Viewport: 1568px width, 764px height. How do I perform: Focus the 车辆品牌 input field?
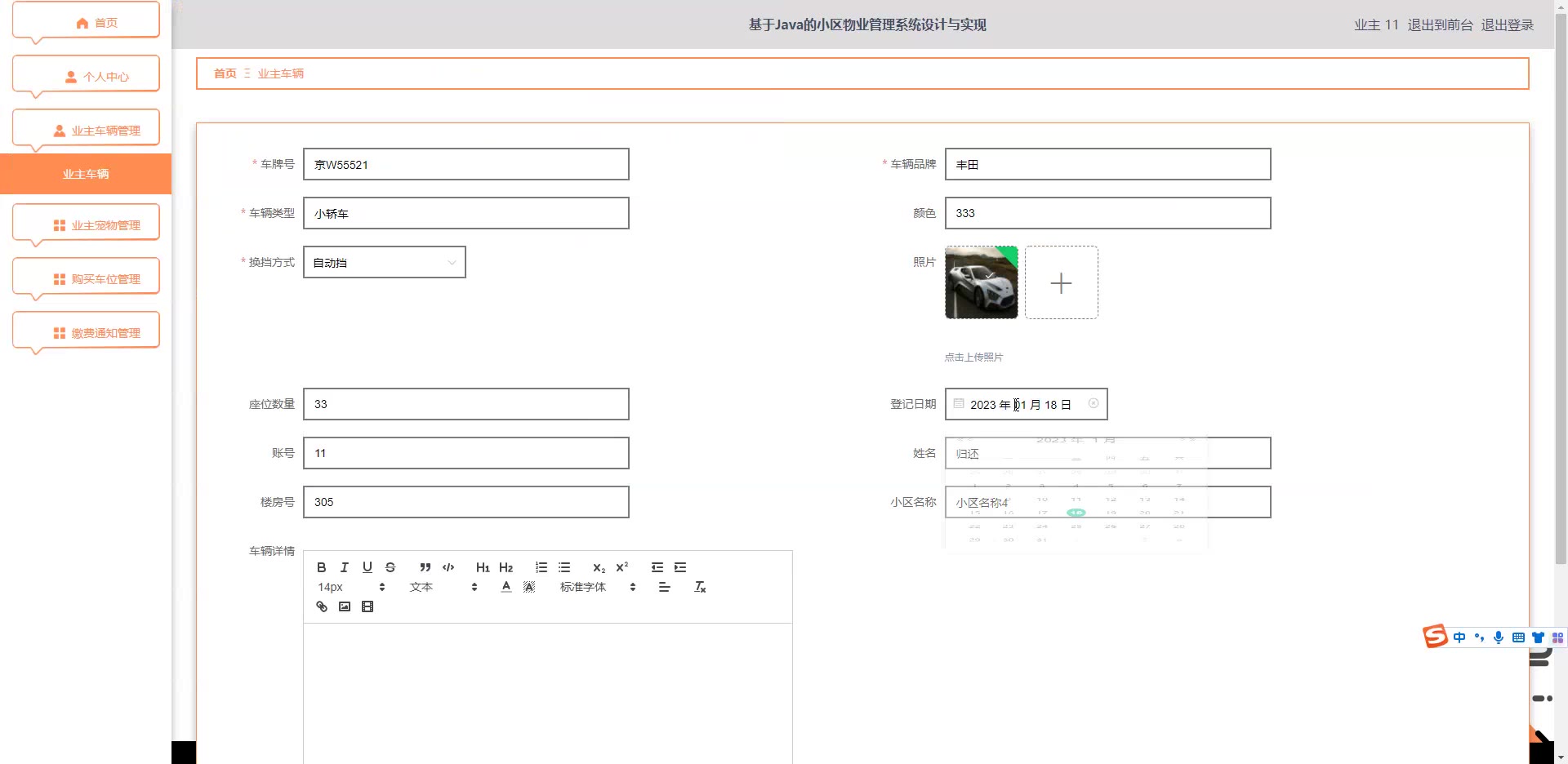click(1107, 164)
